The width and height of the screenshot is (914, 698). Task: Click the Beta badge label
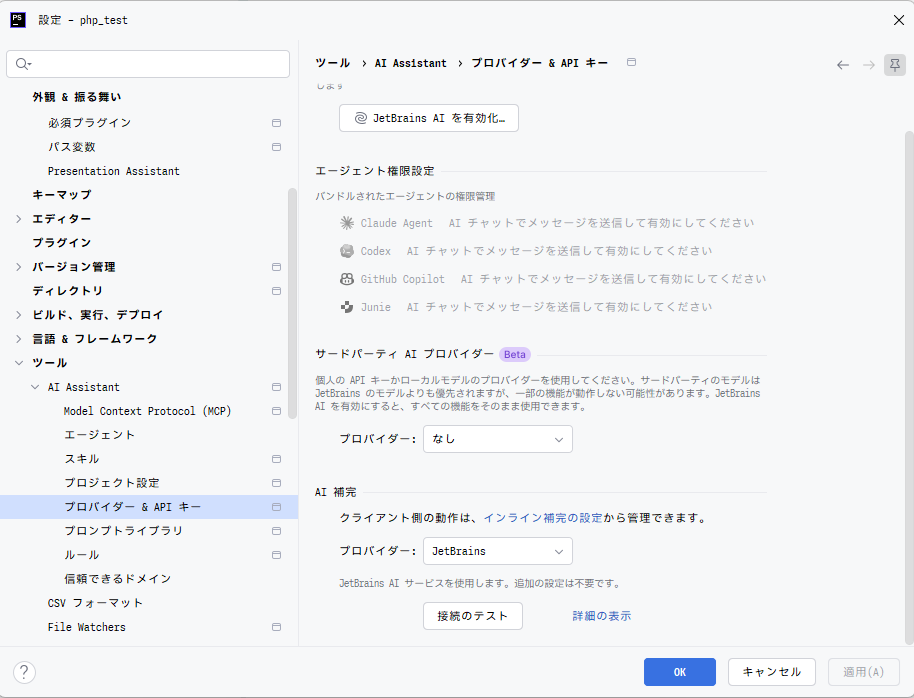point(515,354)
